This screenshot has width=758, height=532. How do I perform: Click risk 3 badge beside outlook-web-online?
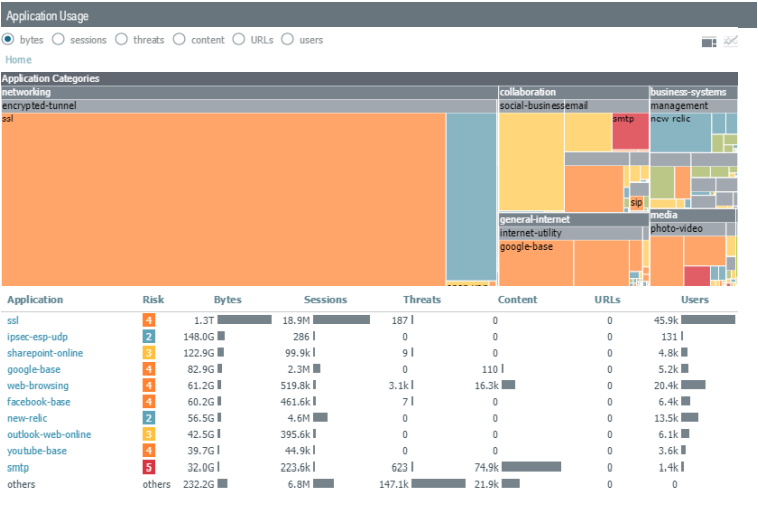(148, 434)
